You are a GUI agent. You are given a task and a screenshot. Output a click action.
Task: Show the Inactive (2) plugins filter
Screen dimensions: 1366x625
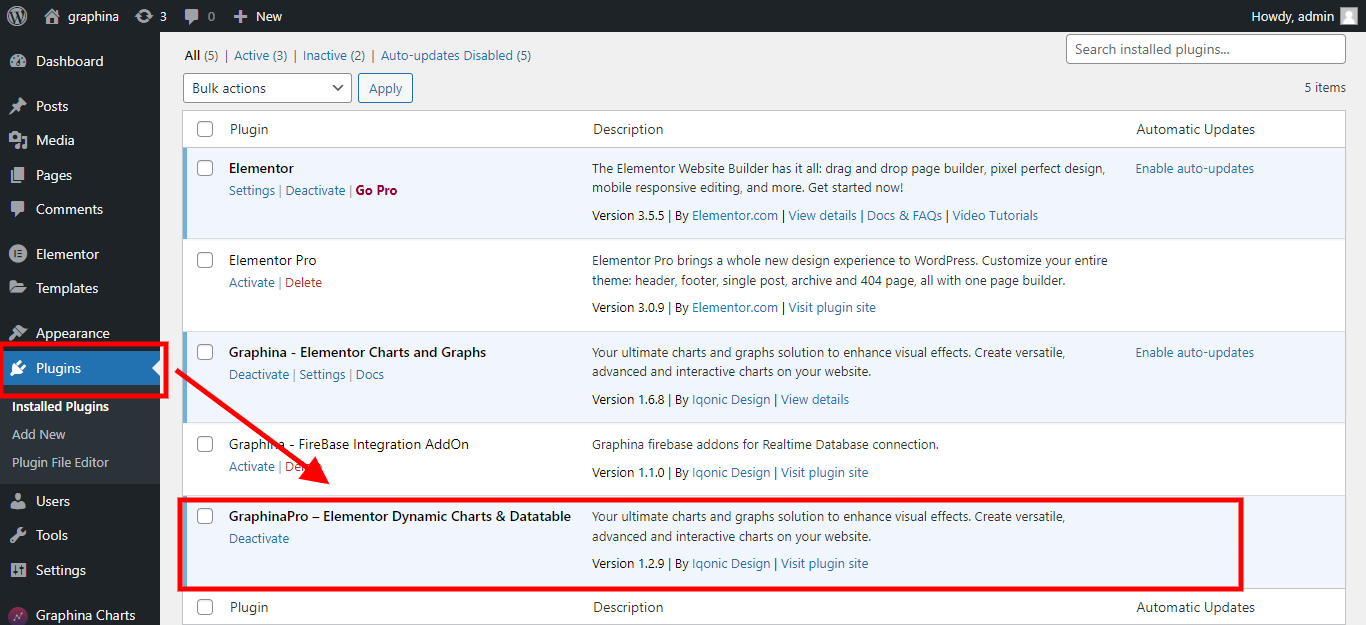[334, 56]
